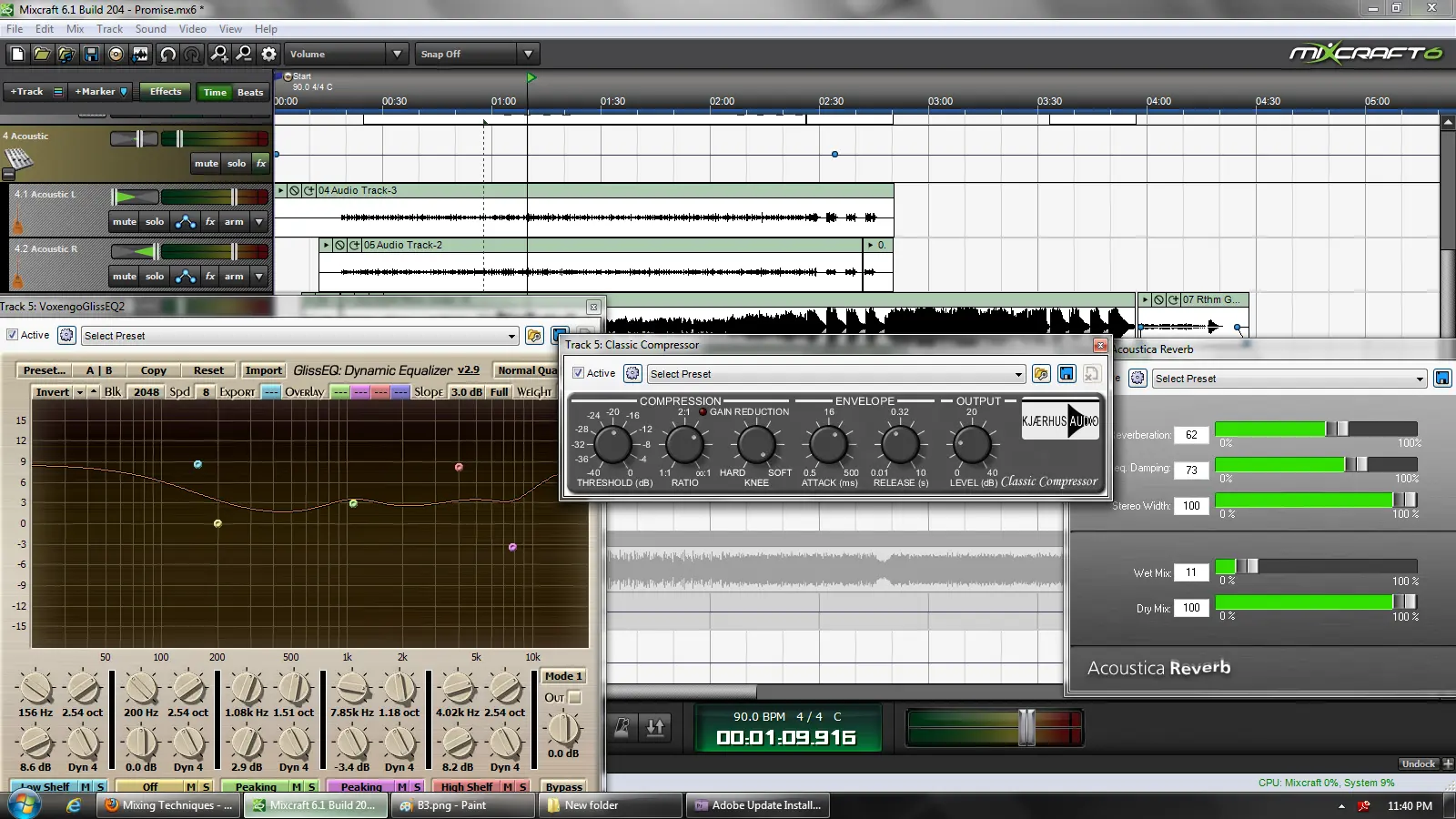Image resolution: width=1456 pixels, height=819 pixels.
Task: Arm 4.2 Acoustic R for recording
Action: click(x=234, y=277)
